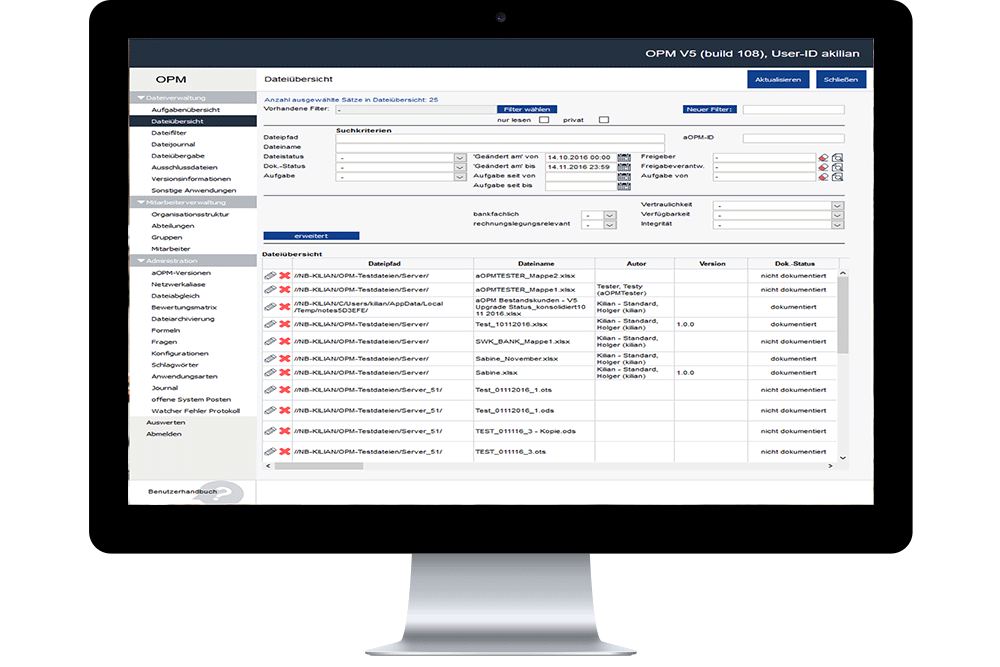This screenshot has width=1000, height=667.
Task: Click the pencil icon for Sabine_November.xlsx
Action: pos(271,357)
